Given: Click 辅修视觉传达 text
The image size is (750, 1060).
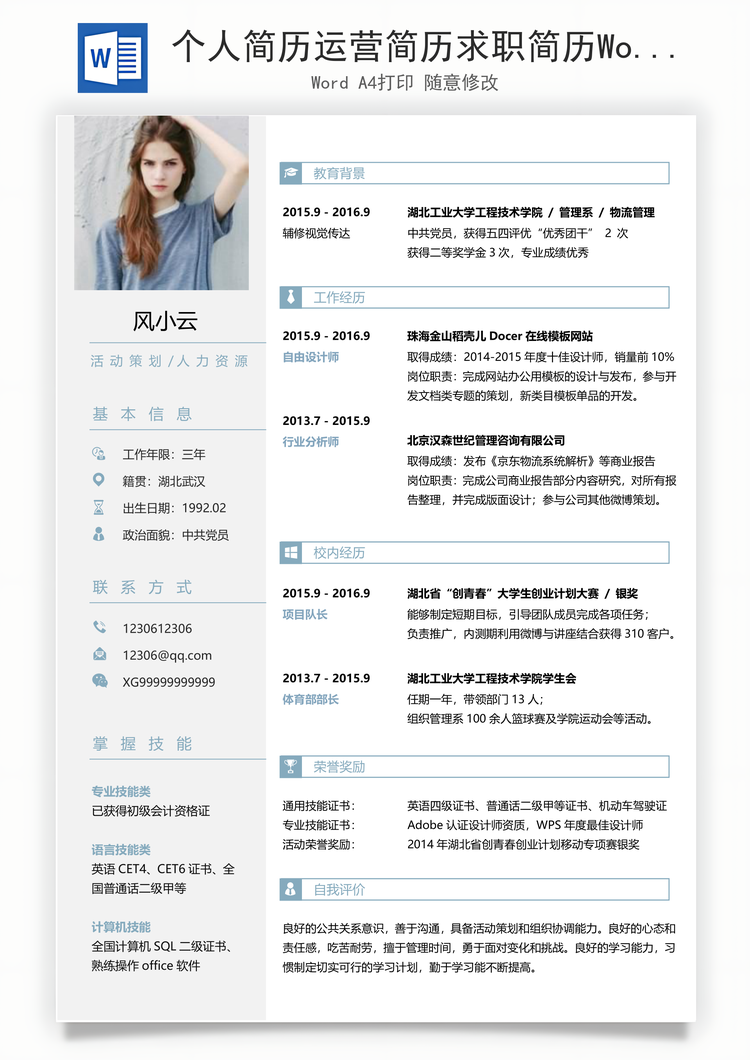Looking at the screenshot, I should tap(317, 233).
